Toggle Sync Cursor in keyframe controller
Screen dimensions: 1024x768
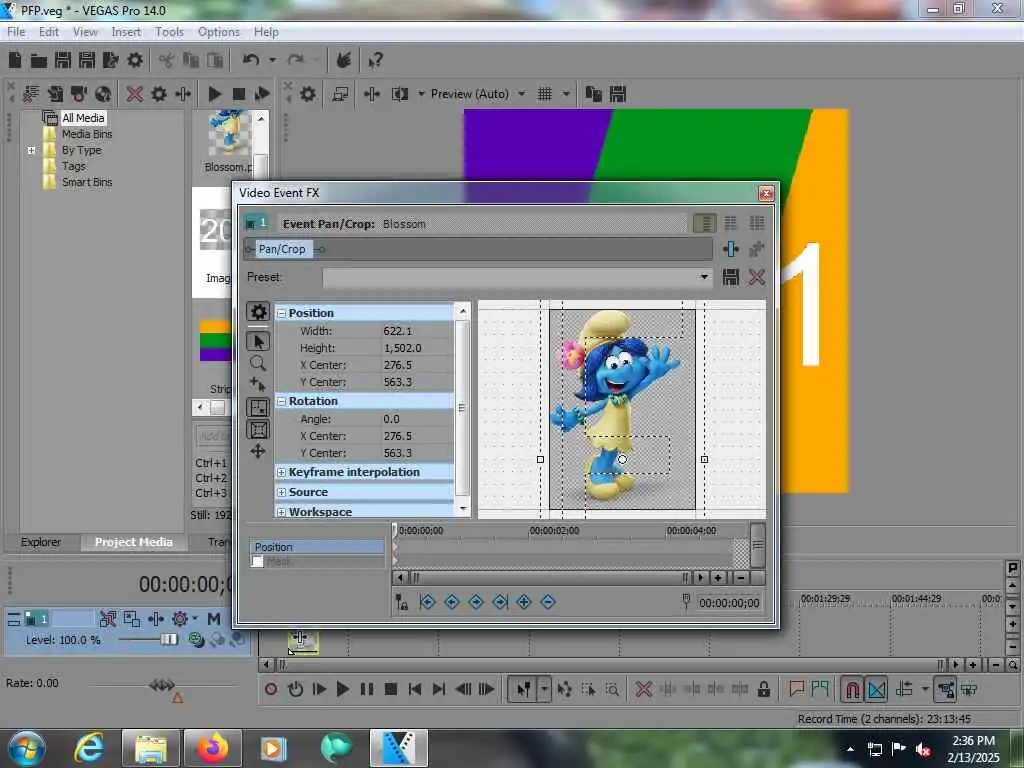point(402,602)
